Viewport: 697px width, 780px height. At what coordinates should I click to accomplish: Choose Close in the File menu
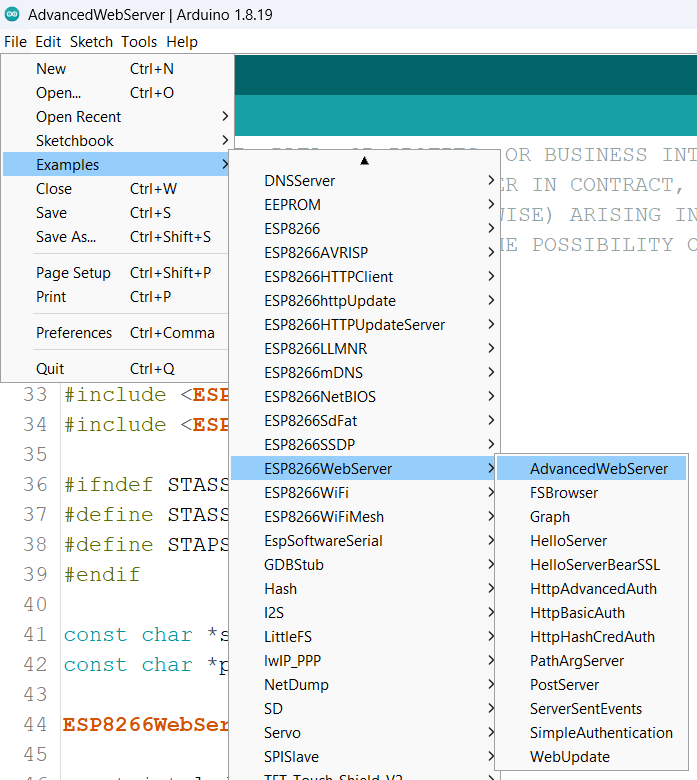[x=116, y=189]
